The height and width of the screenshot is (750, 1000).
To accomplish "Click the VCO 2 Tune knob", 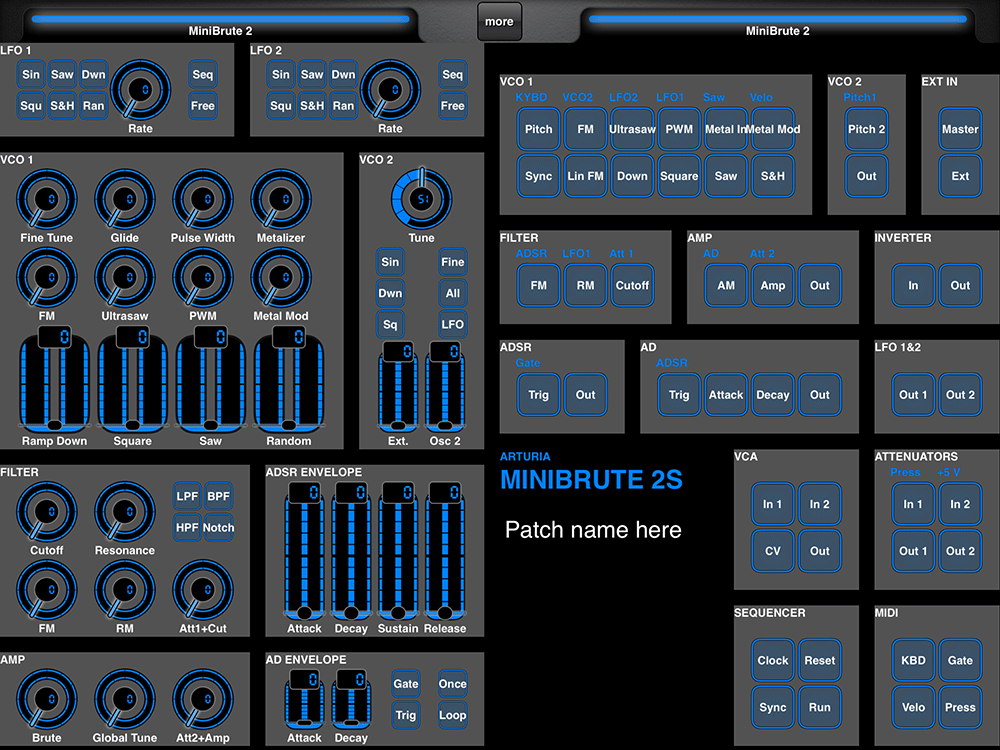I will tap(421, 198).
